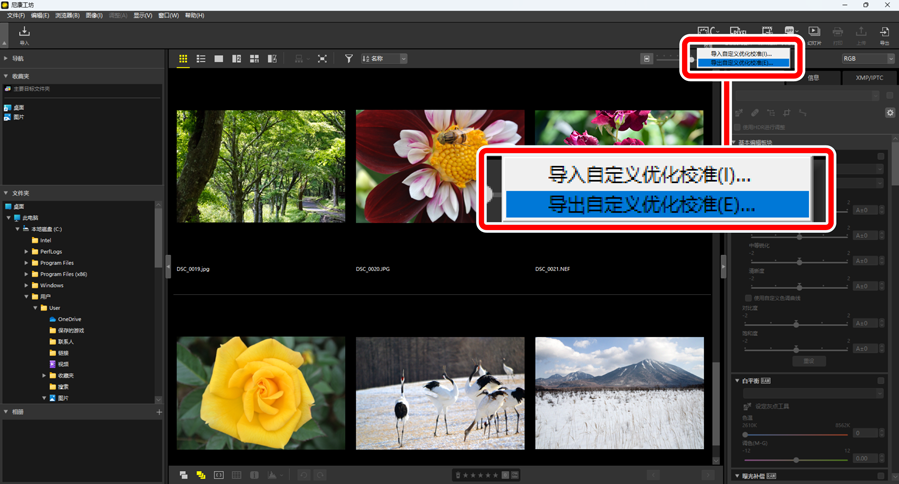Click the filter funnel icon
The height and width of the screenshot is (484, 899).
click(x=349, y=59)
